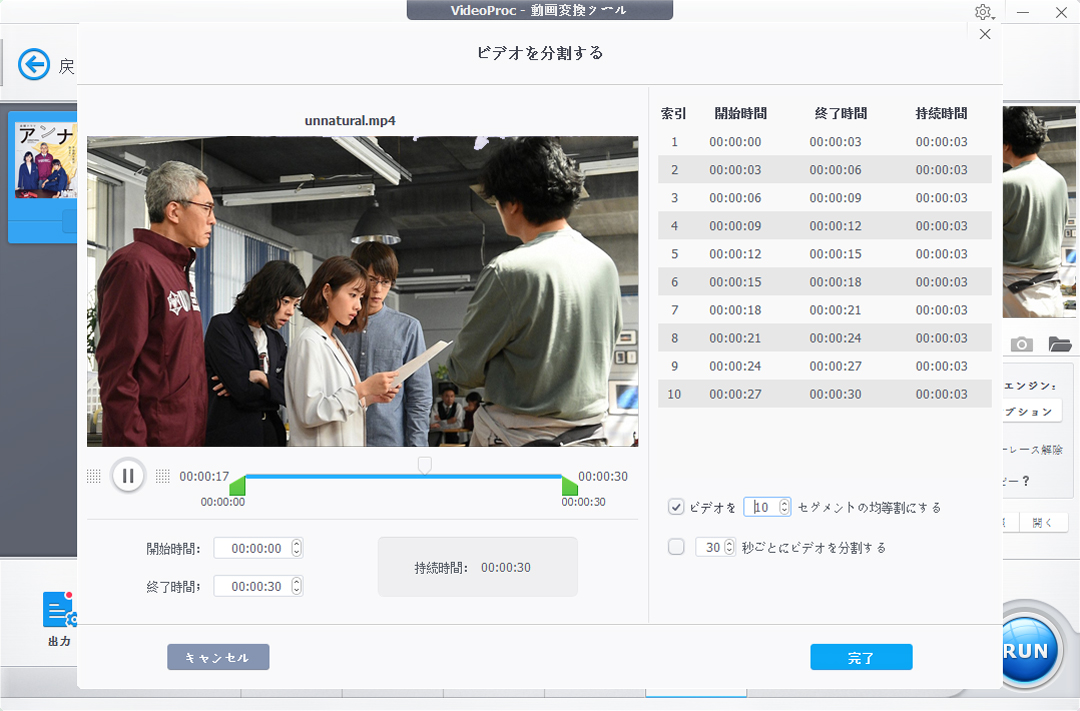
Task: Close the split video dialog
Action: coord(985,34)
